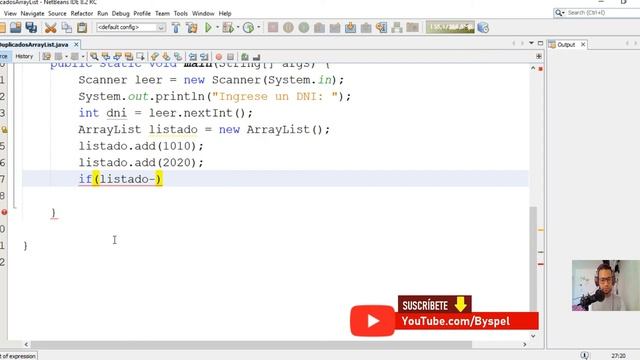Open the Debug menu

click(120, 13)
